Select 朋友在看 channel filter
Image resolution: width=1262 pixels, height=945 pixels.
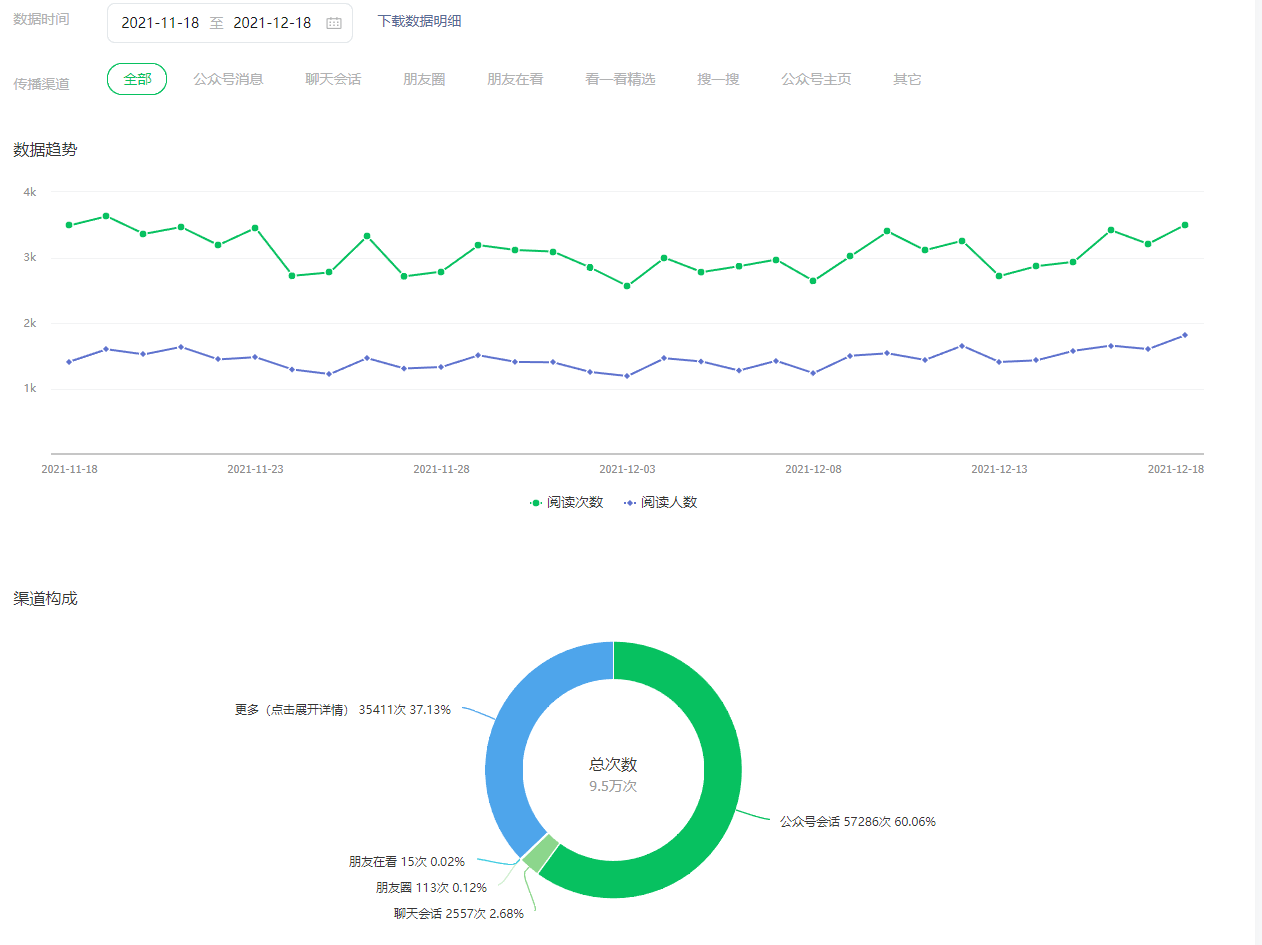point(515,79)
